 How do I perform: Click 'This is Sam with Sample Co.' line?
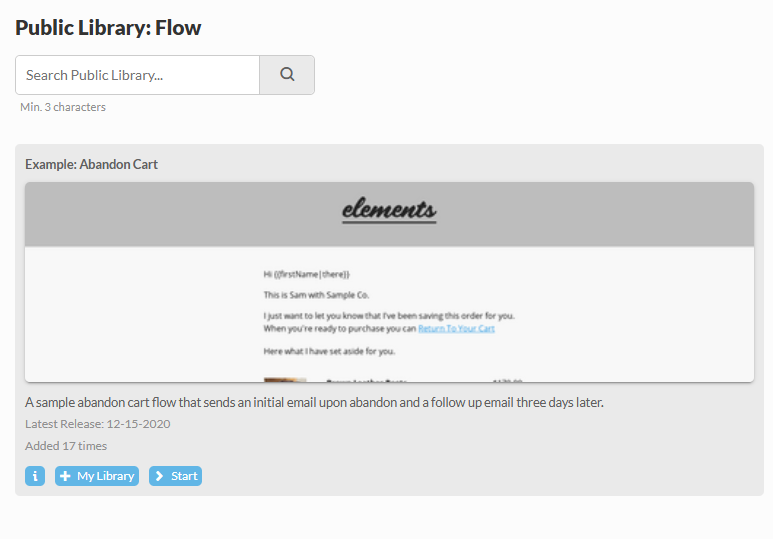[316, 295]
